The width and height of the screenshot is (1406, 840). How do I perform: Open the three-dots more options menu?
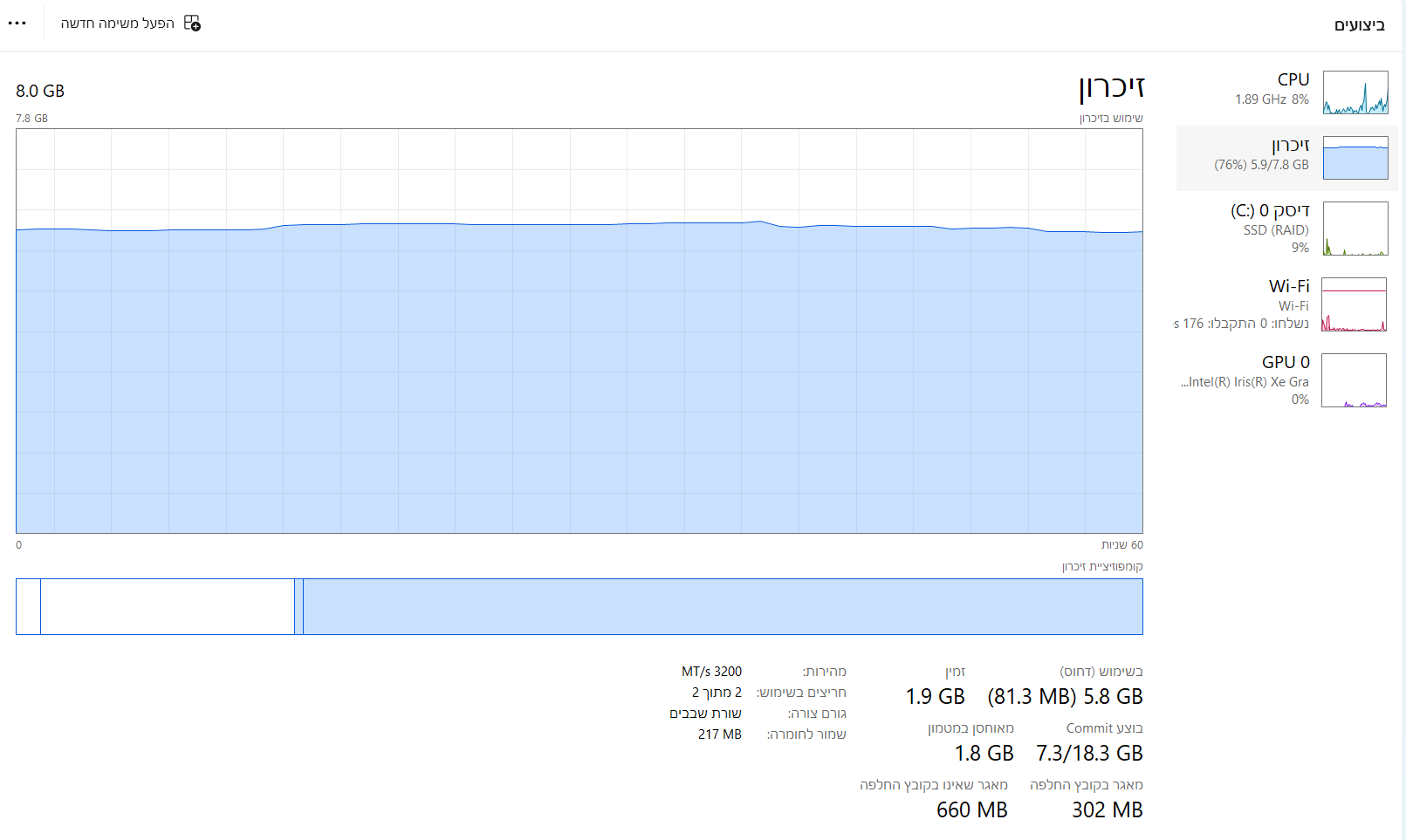[17, 24]
